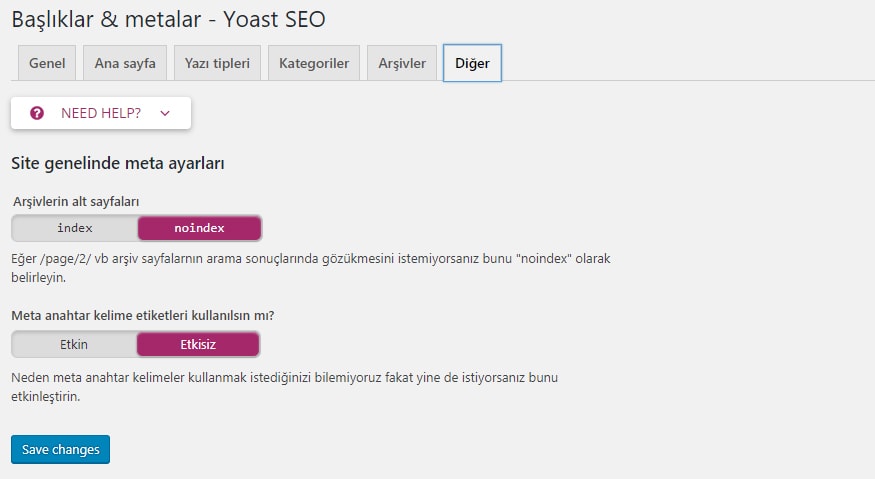Click the question mark help icon

click(37, 113)
